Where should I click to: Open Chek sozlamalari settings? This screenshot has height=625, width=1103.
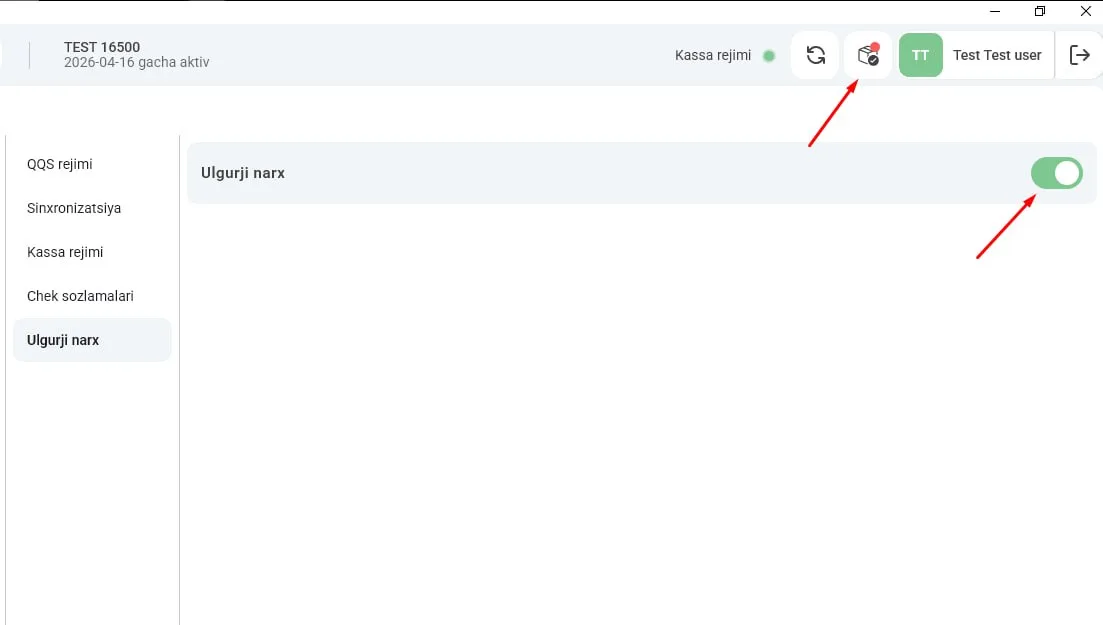(80, 296)
